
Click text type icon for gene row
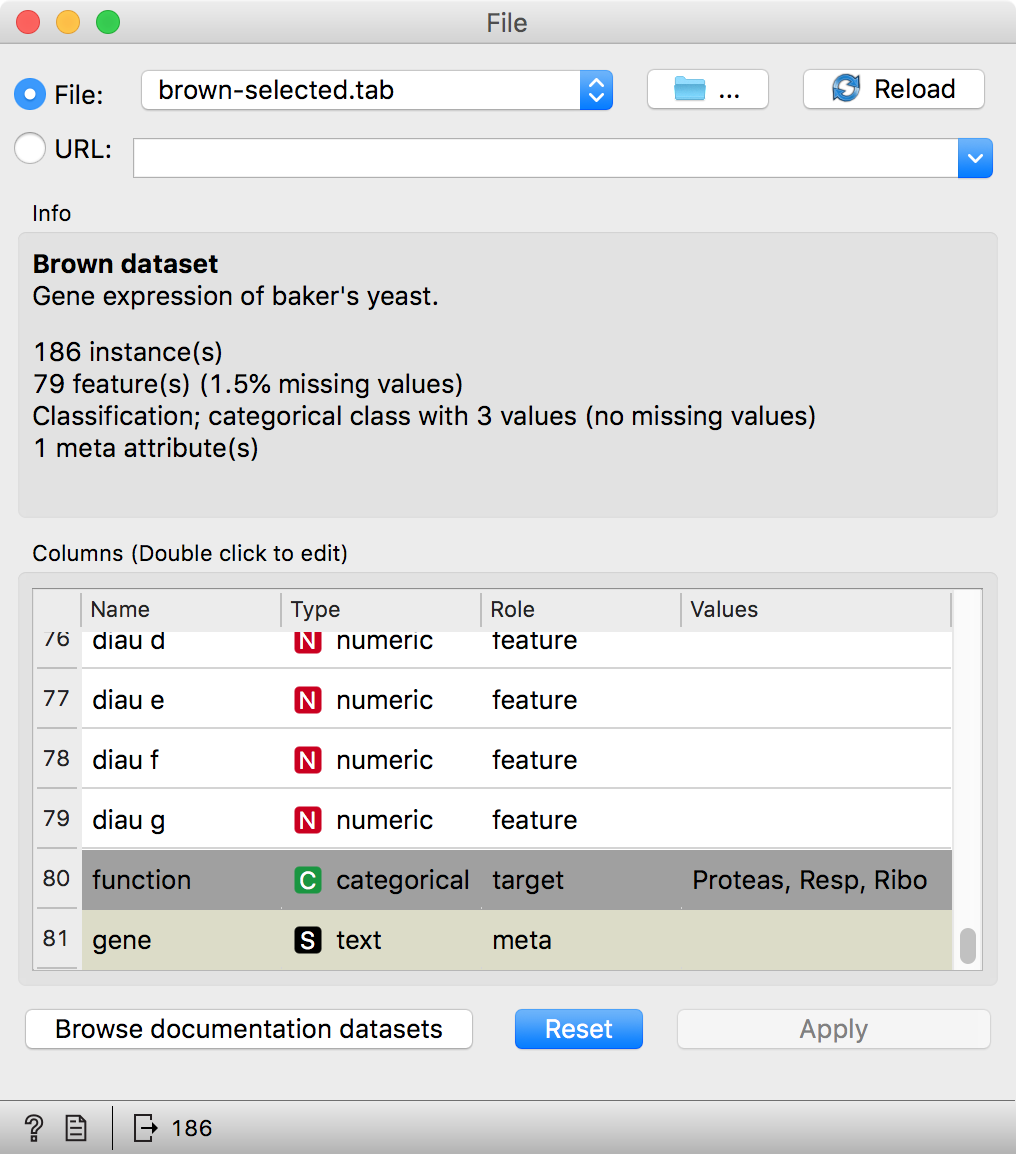(307, 940)
